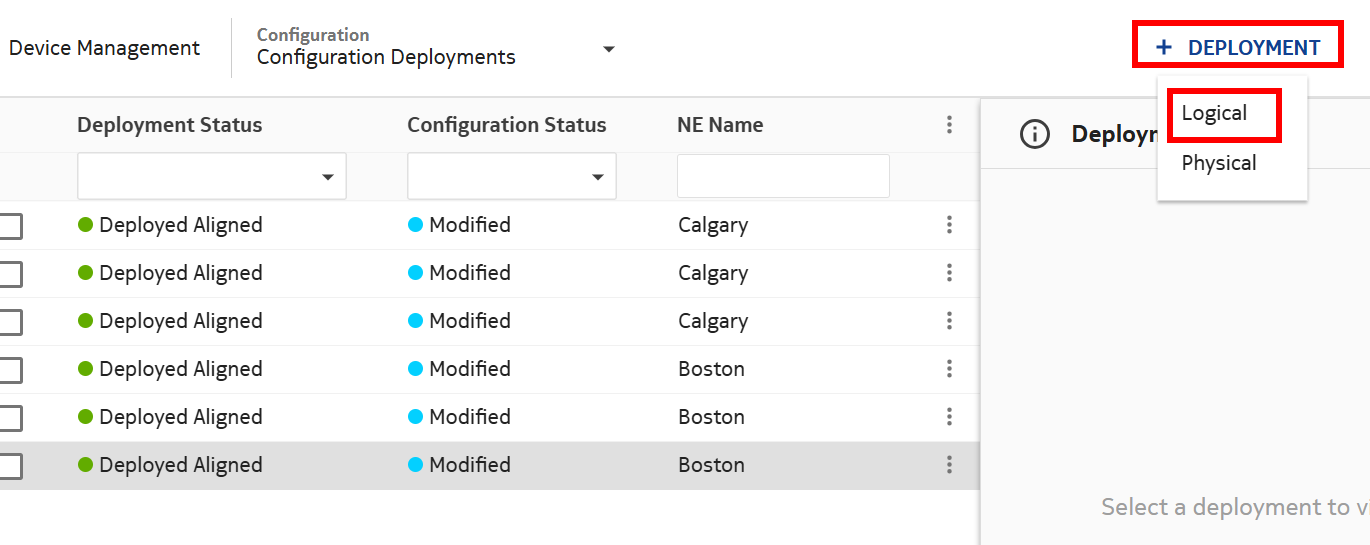Open the more-options menu for the second Calgary row
This screenshot has width=1370, height=545.
pos(949,273)
